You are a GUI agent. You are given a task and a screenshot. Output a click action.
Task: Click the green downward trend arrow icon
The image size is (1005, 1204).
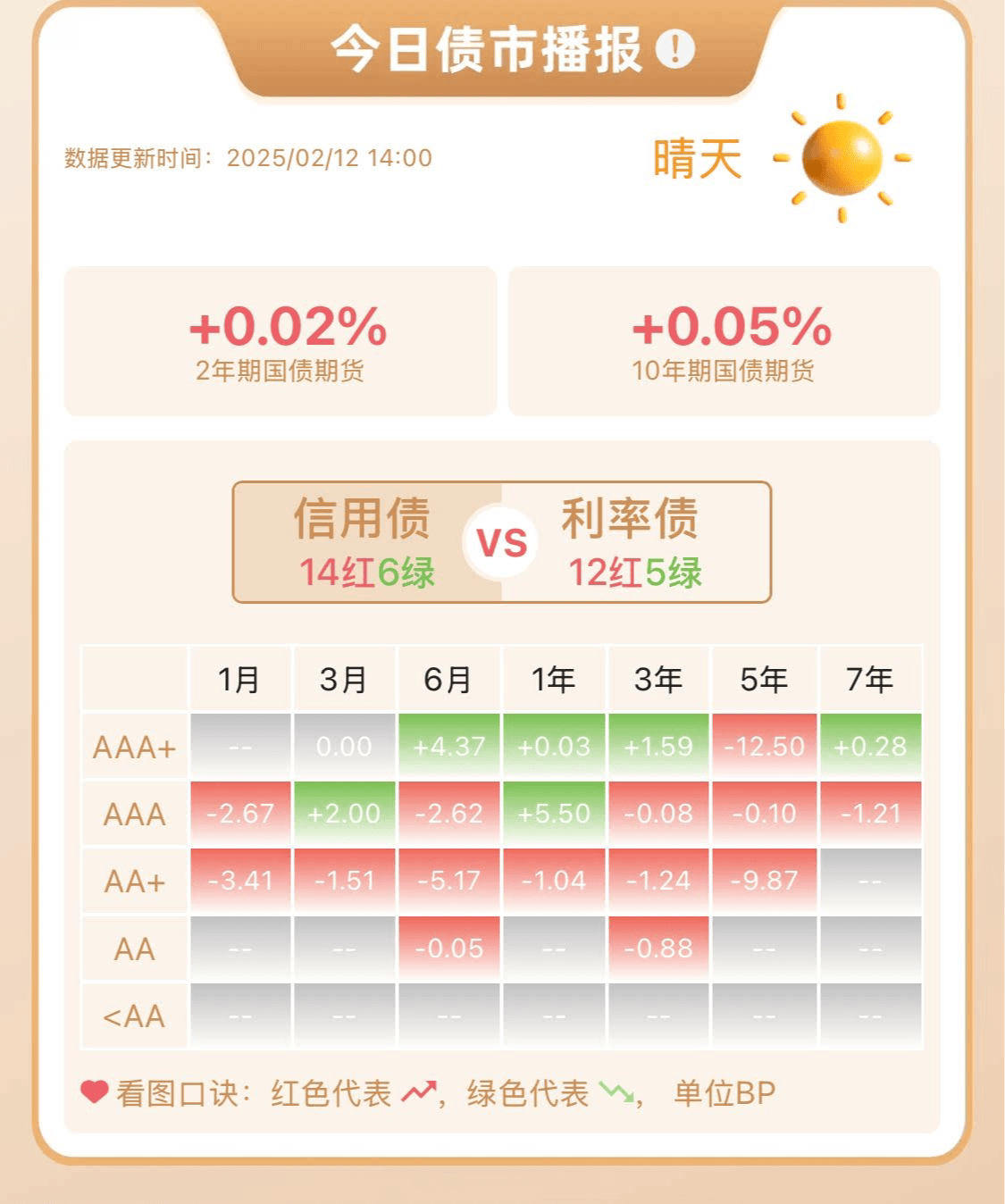click(616, 1091)
